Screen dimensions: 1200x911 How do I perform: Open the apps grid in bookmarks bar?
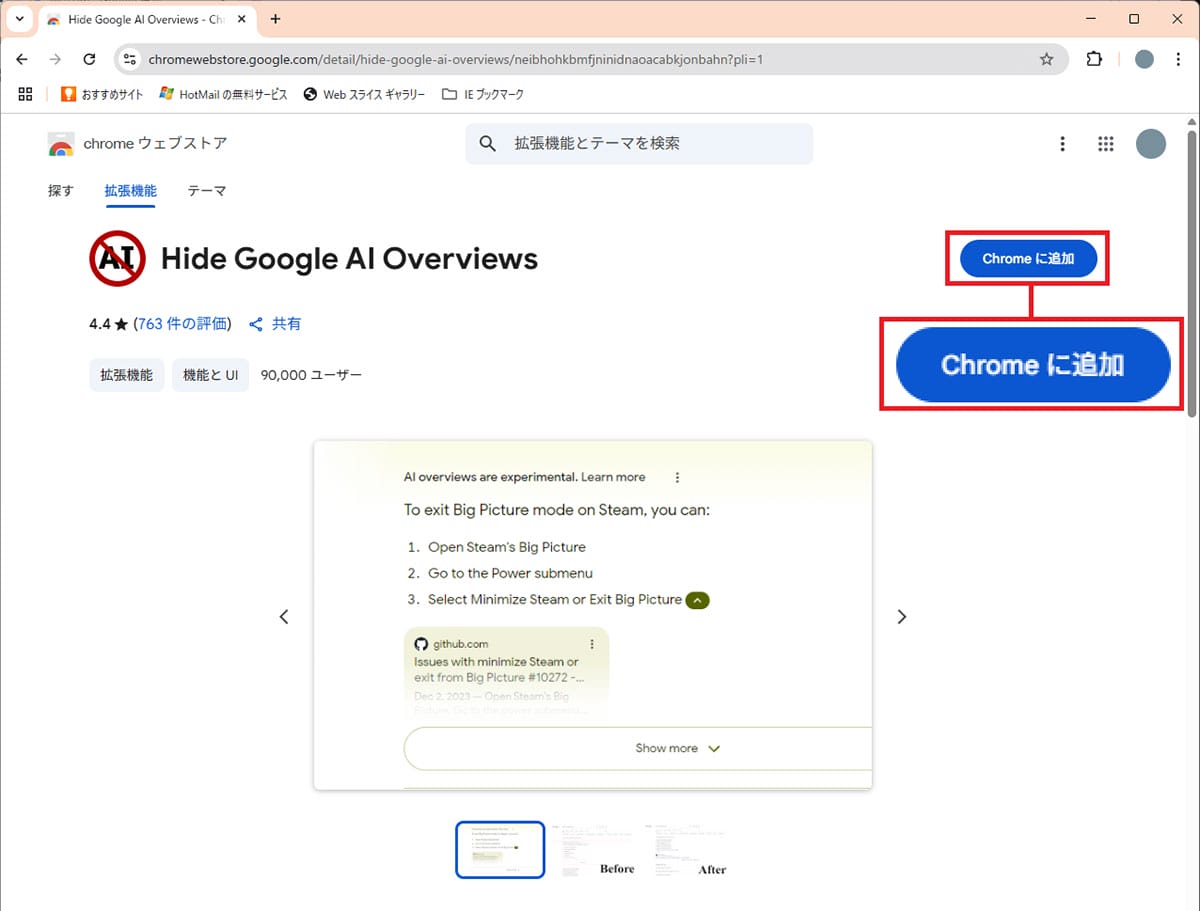pos(25,94)
